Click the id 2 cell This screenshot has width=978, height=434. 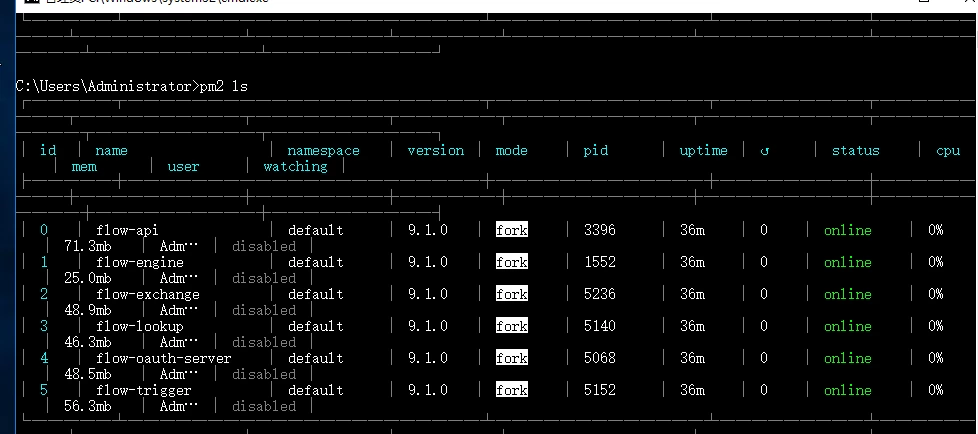44,294
